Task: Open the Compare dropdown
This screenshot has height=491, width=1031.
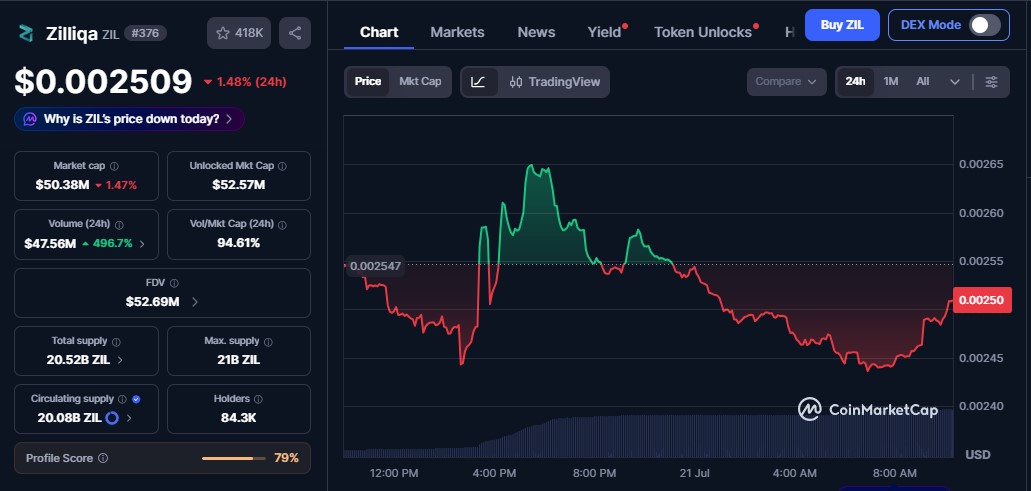Action: tap(786, 82)
